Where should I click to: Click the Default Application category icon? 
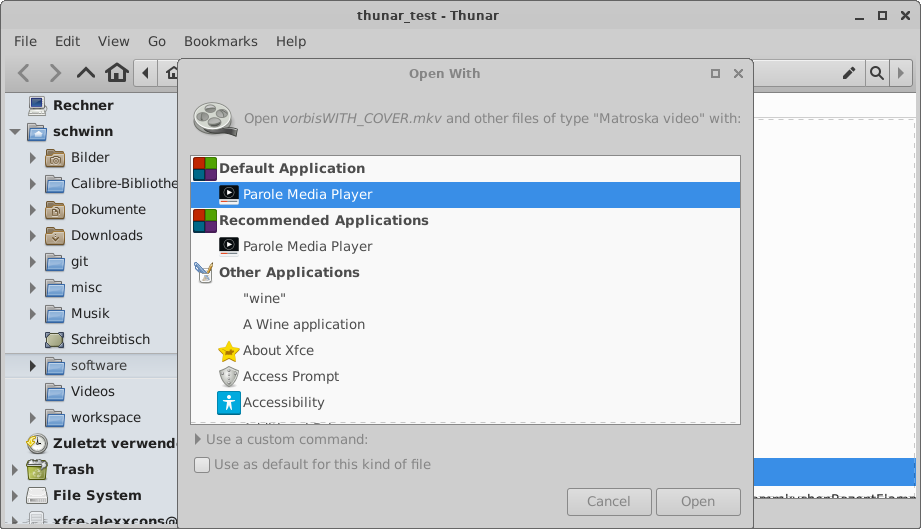tap(204, 169)
